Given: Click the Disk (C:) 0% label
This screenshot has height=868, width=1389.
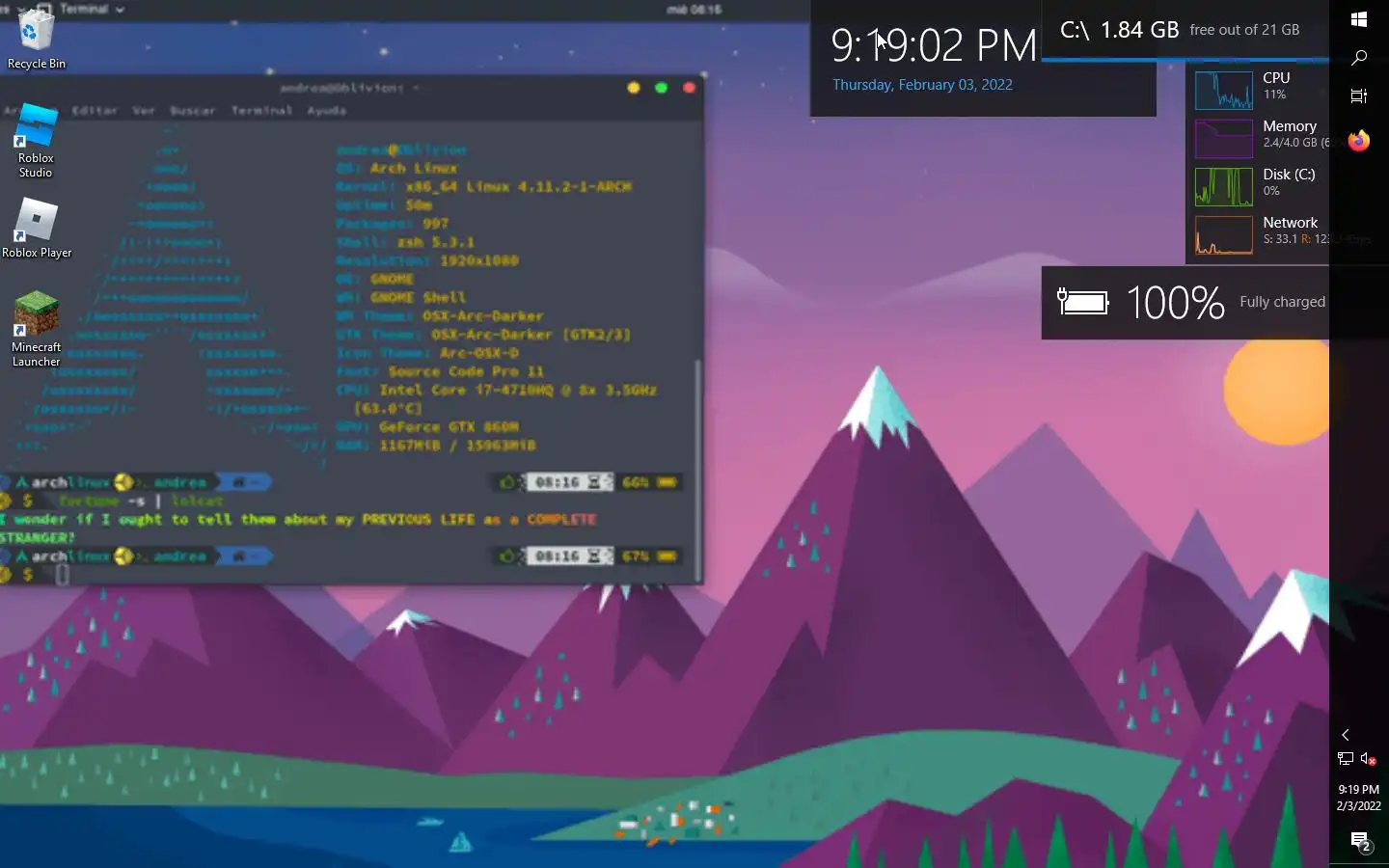Looking at the screenshot, I should [x=1289, y=182].
